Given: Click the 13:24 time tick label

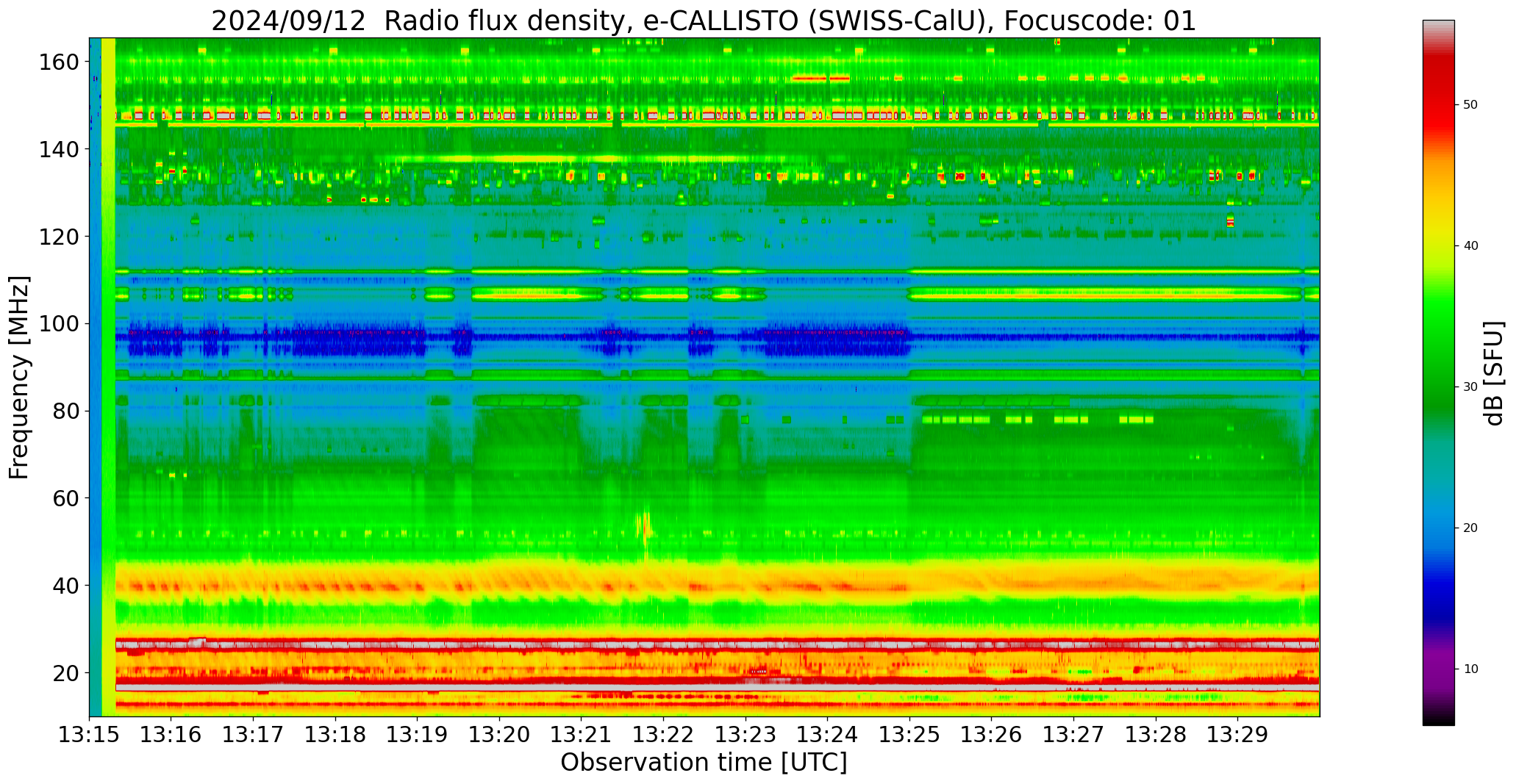Looking at the screenshot, I should tap(828, 734).
